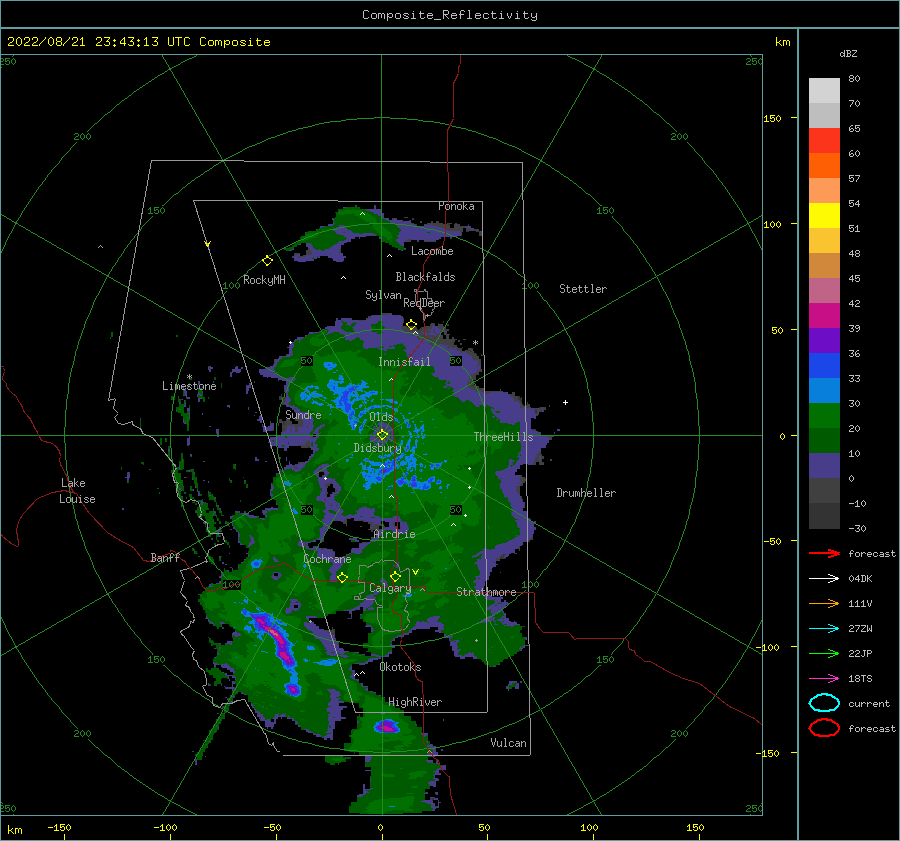900x841 pixels.
Task: Click the Limestone label on map
Action: click(189, 386)
